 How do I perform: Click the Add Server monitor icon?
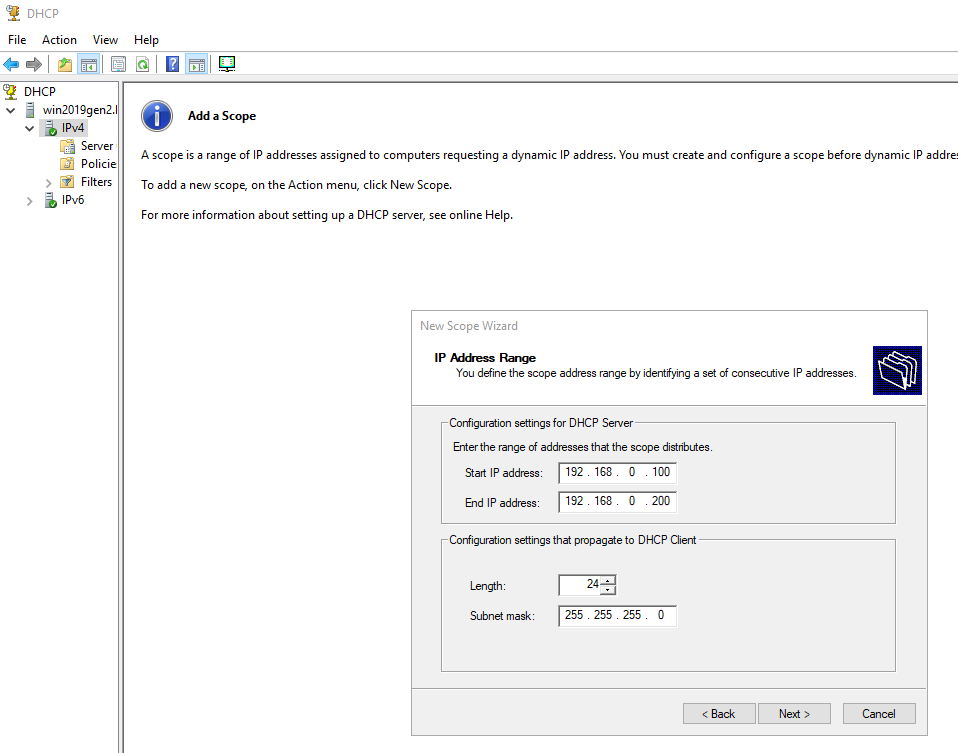coord(227,64)
